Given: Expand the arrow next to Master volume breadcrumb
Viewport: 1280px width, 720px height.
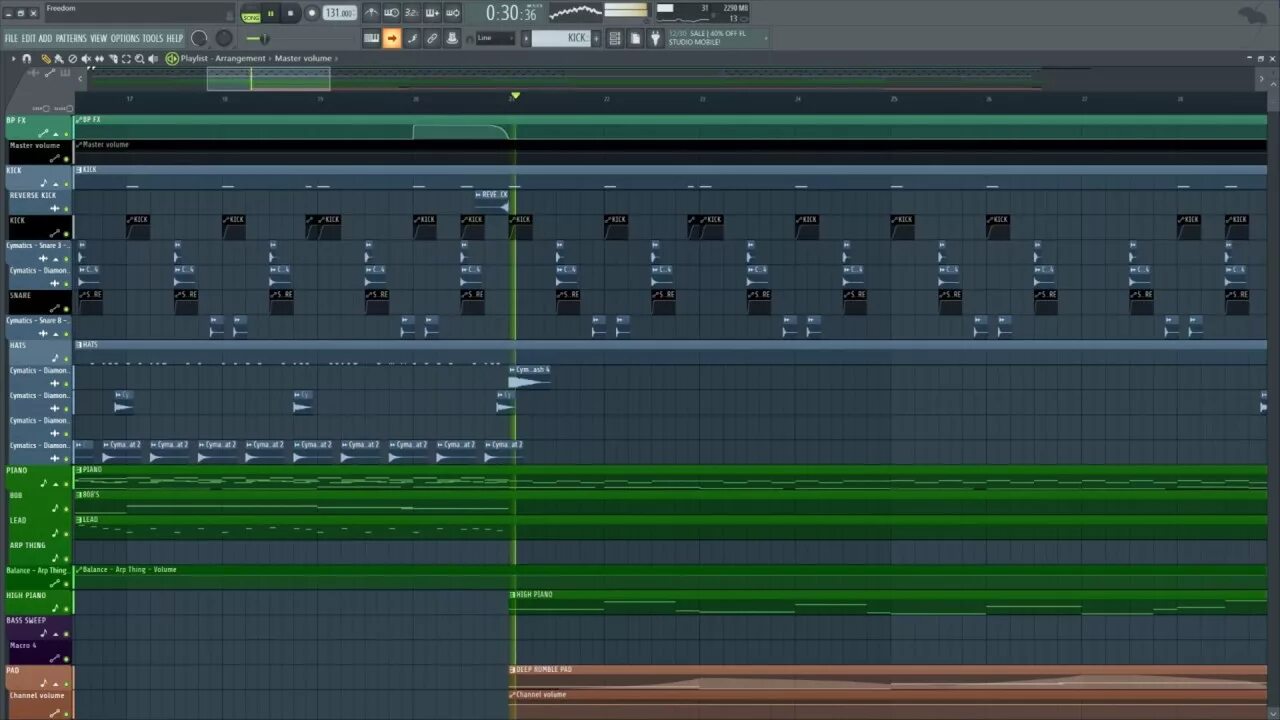Looking at the screenshot, I should click(337, 58).
